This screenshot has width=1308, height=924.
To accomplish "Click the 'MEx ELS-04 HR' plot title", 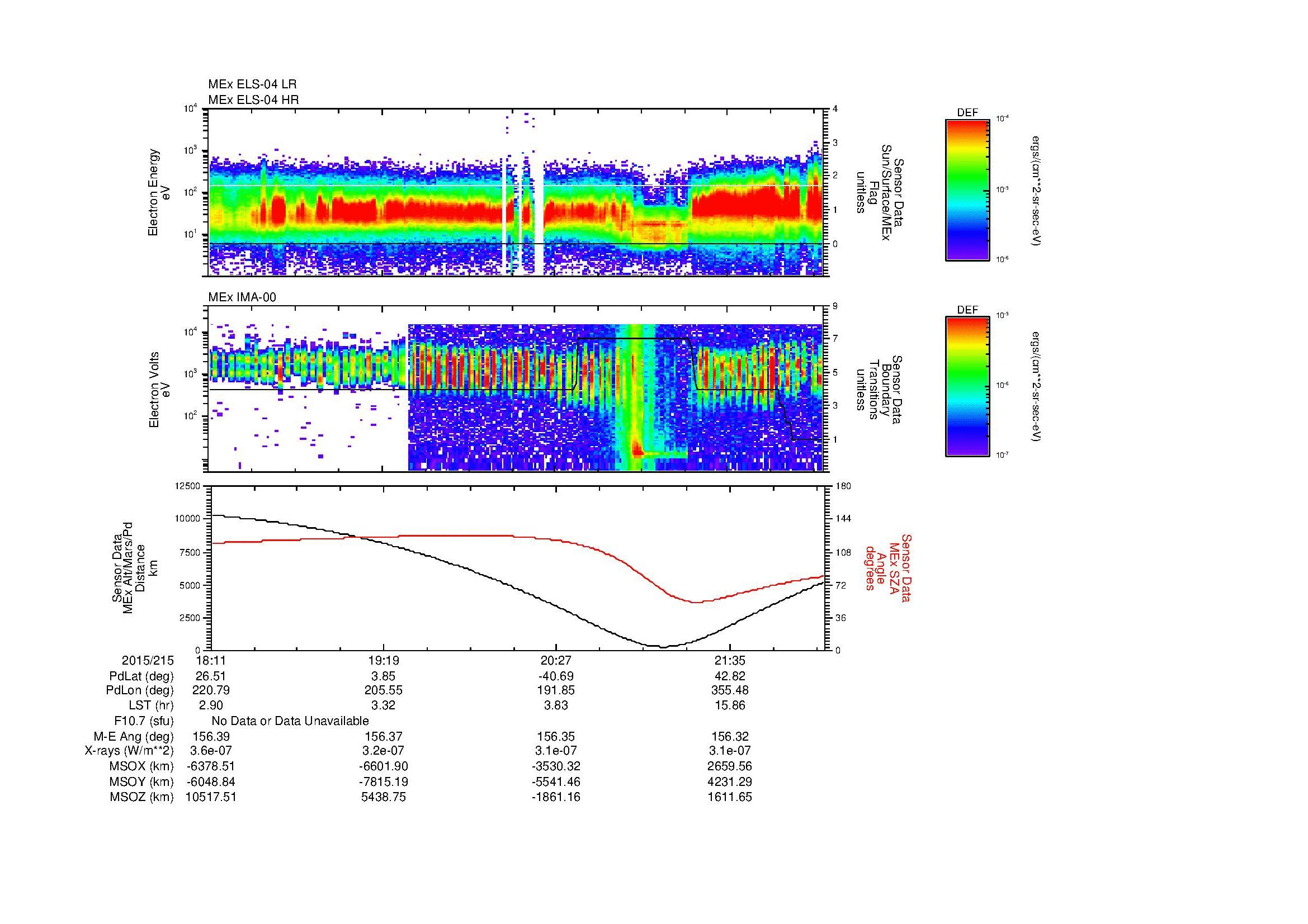I will 253,99.
